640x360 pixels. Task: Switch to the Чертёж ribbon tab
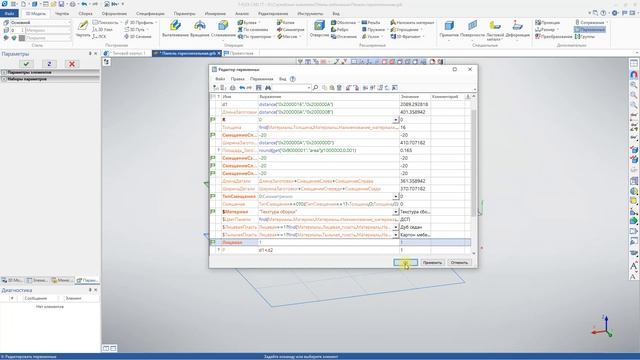point(62,13)
